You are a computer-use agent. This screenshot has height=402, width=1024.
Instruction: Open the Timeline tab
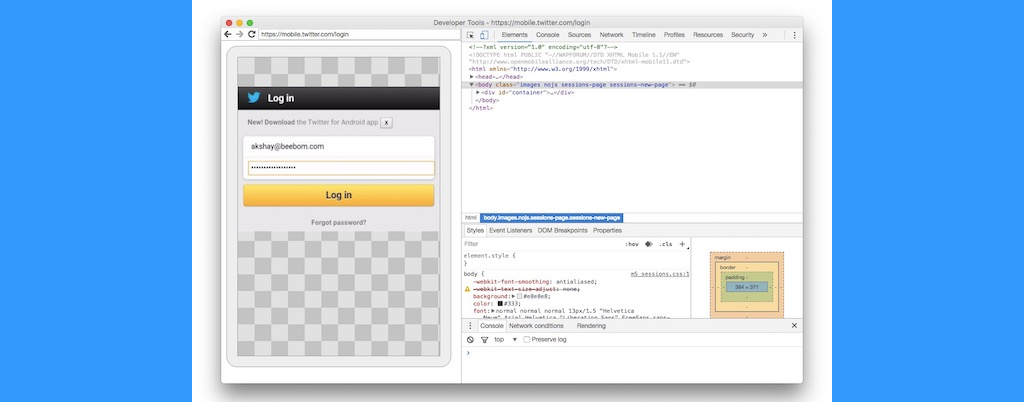[x=643, y=35]
